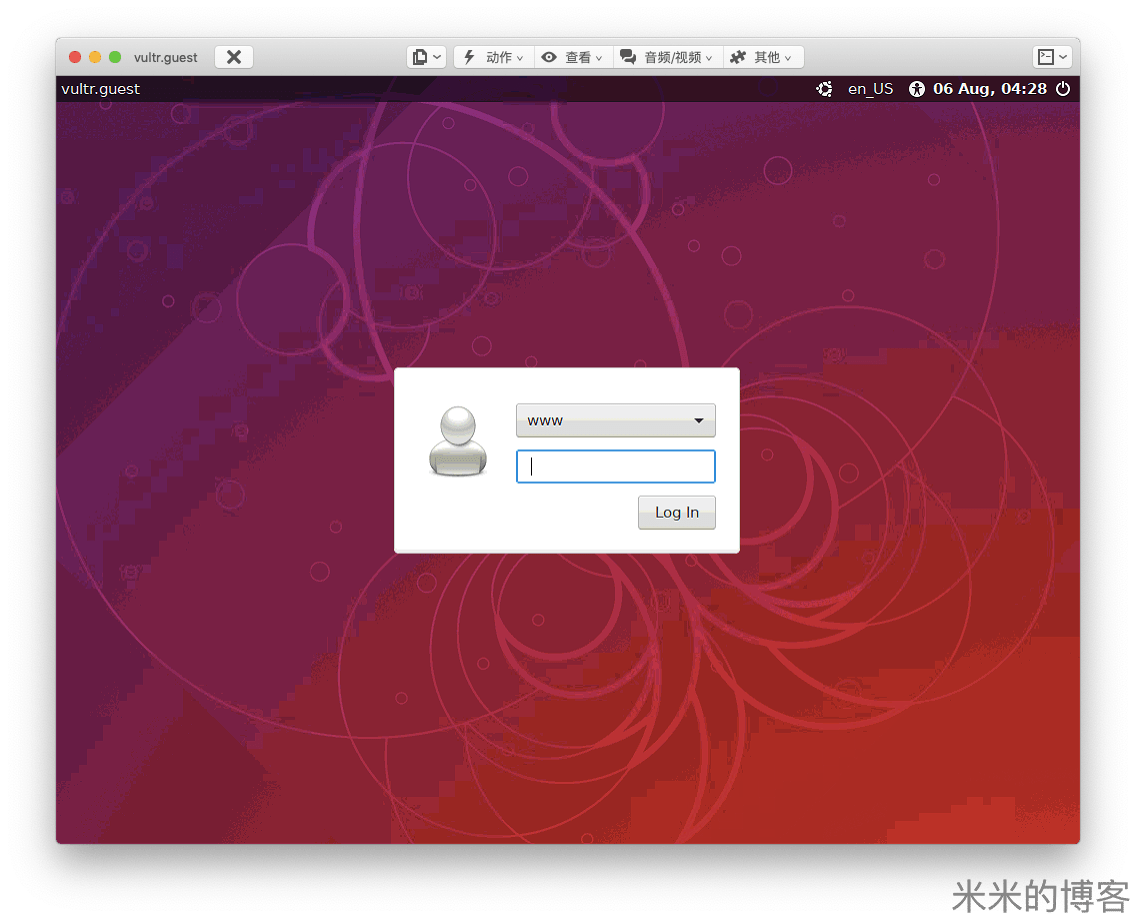This screenshot has height=918, width=1136.
Task: Expand the 查看 toolbar menu
Action: pyautogui.click(x=580, y=57)
